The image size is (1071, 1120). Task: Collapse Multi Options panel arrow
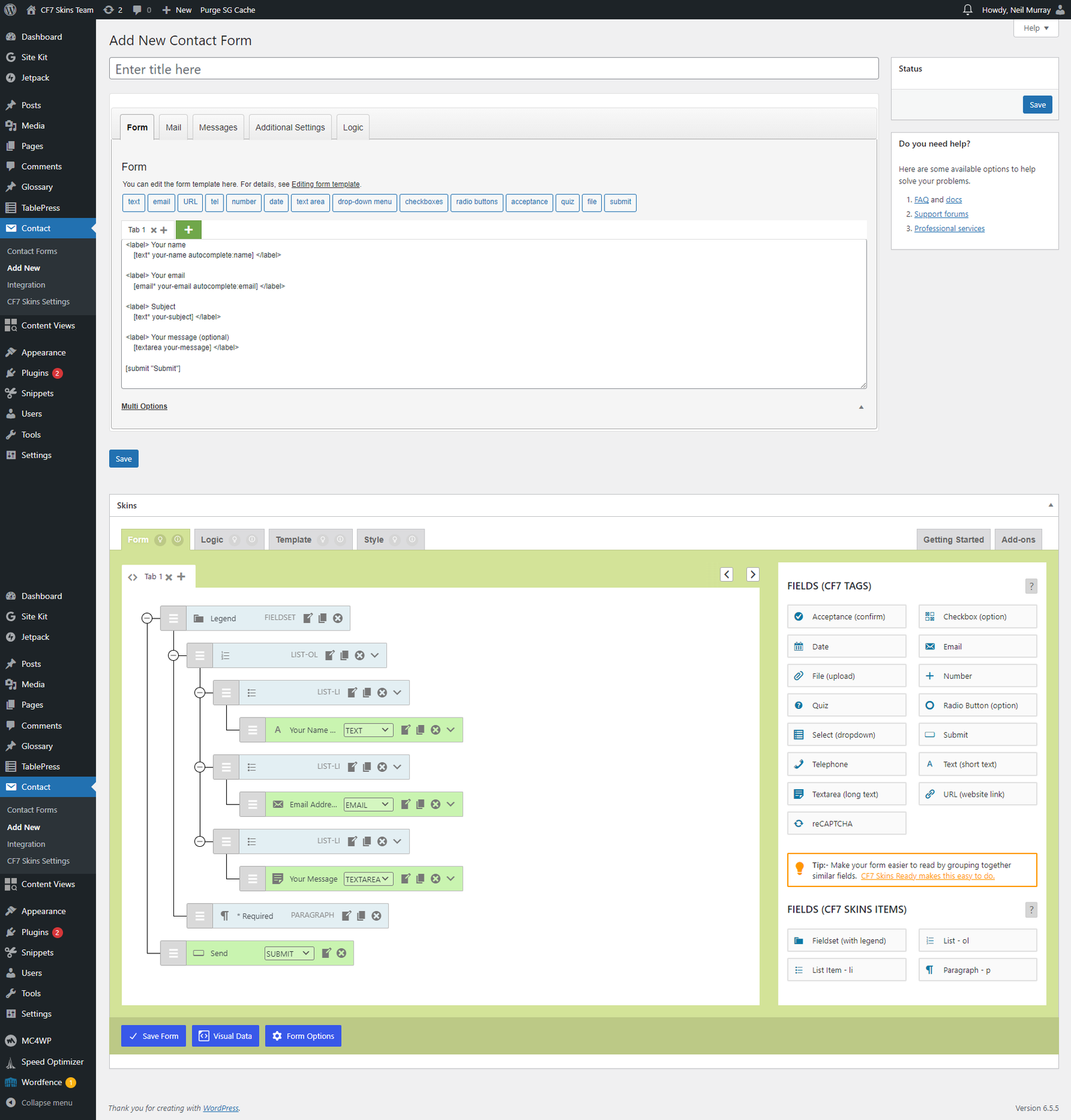(x=861, y=407)
